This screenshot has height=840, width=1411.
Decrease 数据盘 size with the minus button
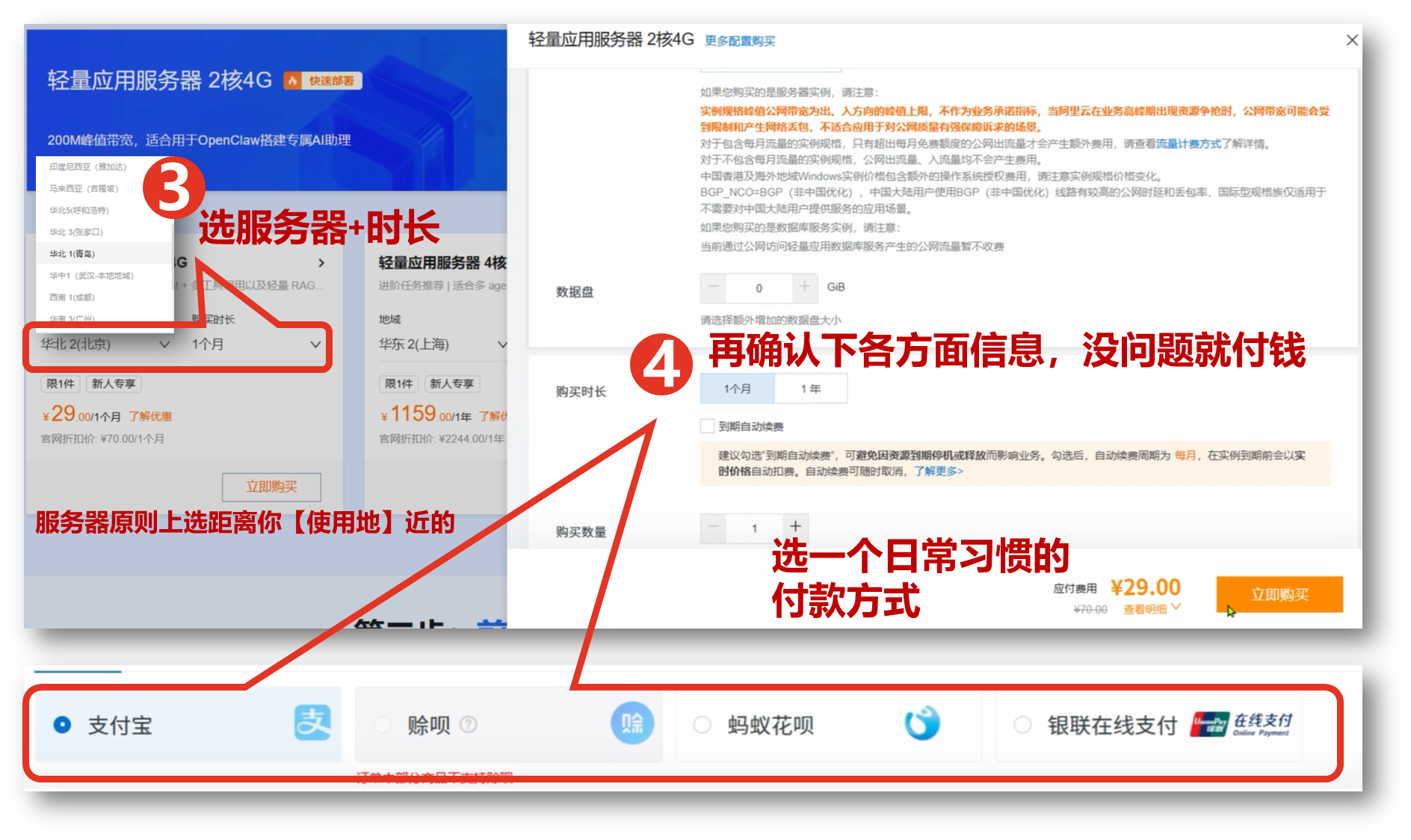coord(714,287)
